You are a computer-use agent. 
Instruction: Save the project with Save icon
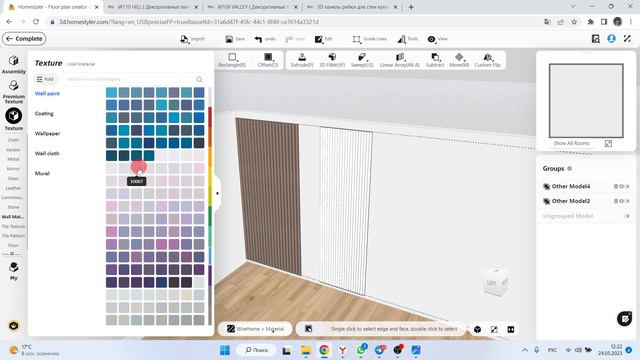pos(235,39)
